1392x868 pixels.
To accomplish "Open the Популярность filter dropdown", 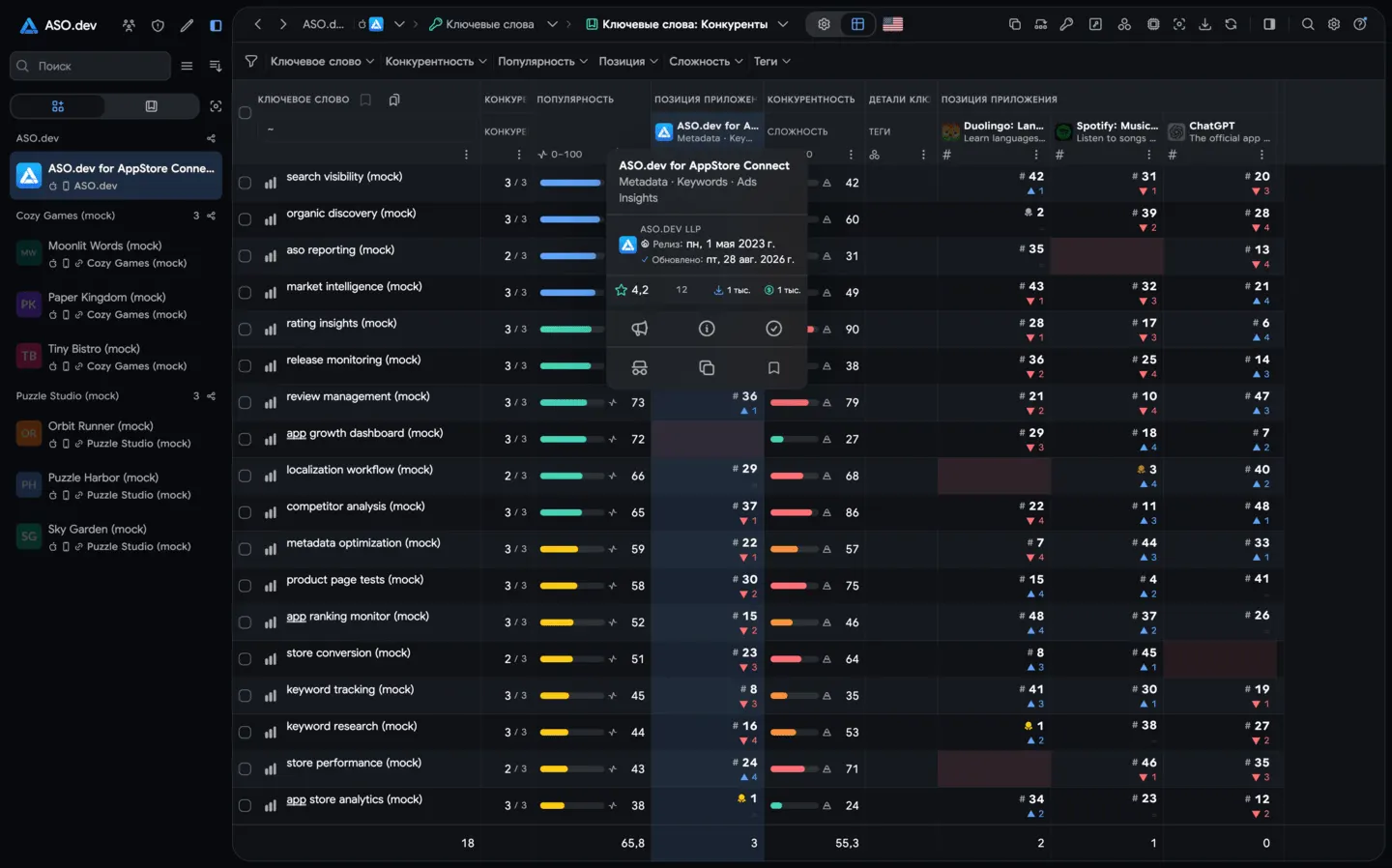I will click(542, 61).
